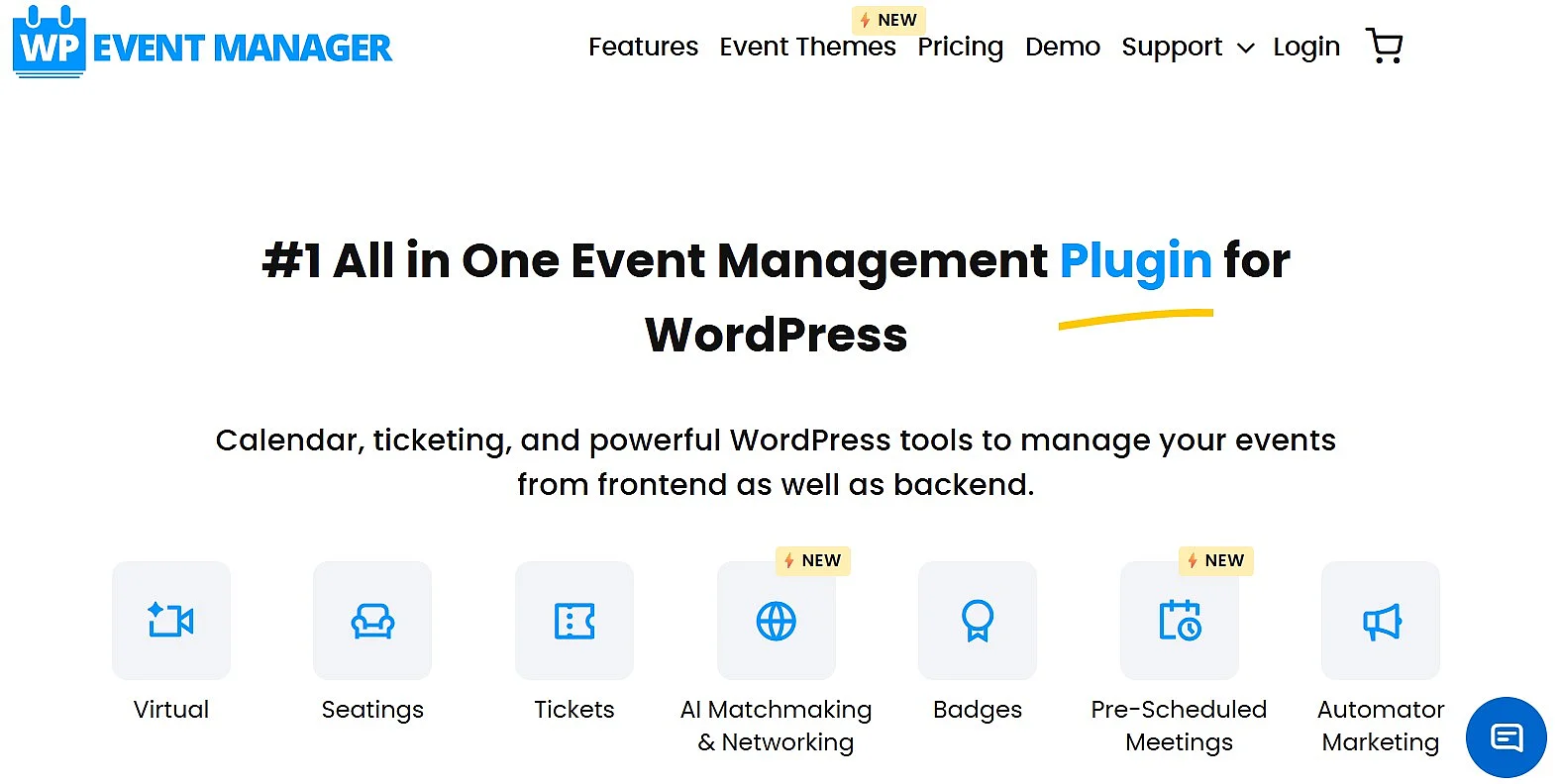Select the Badges ribbon icon tile
This screenshot has height=784, width=1560.
coord(978,621)
